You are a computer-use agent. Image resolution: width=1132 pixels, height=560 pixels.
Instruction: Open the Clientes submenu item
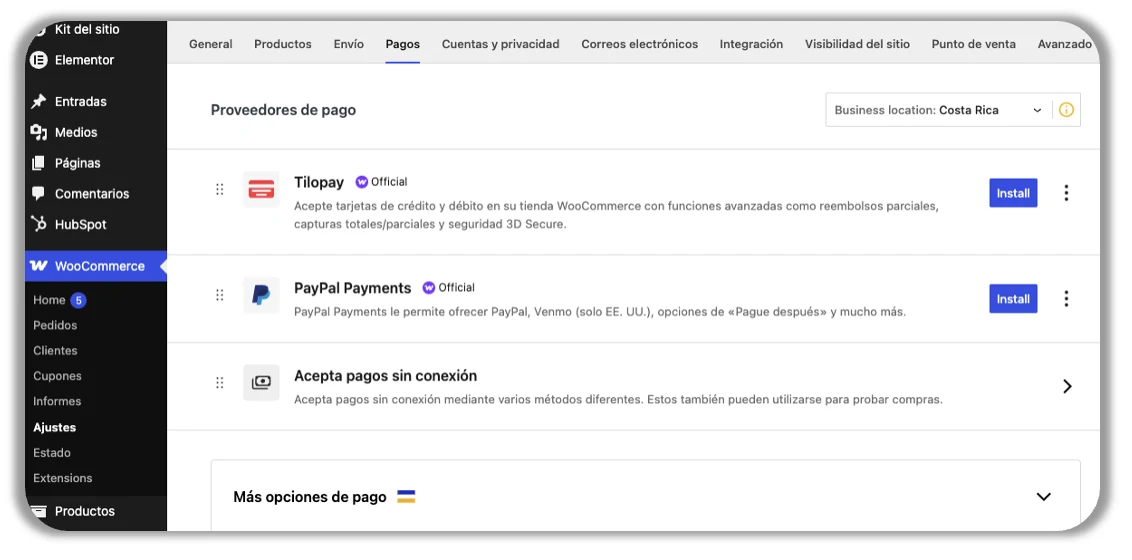tap(55, 351)
